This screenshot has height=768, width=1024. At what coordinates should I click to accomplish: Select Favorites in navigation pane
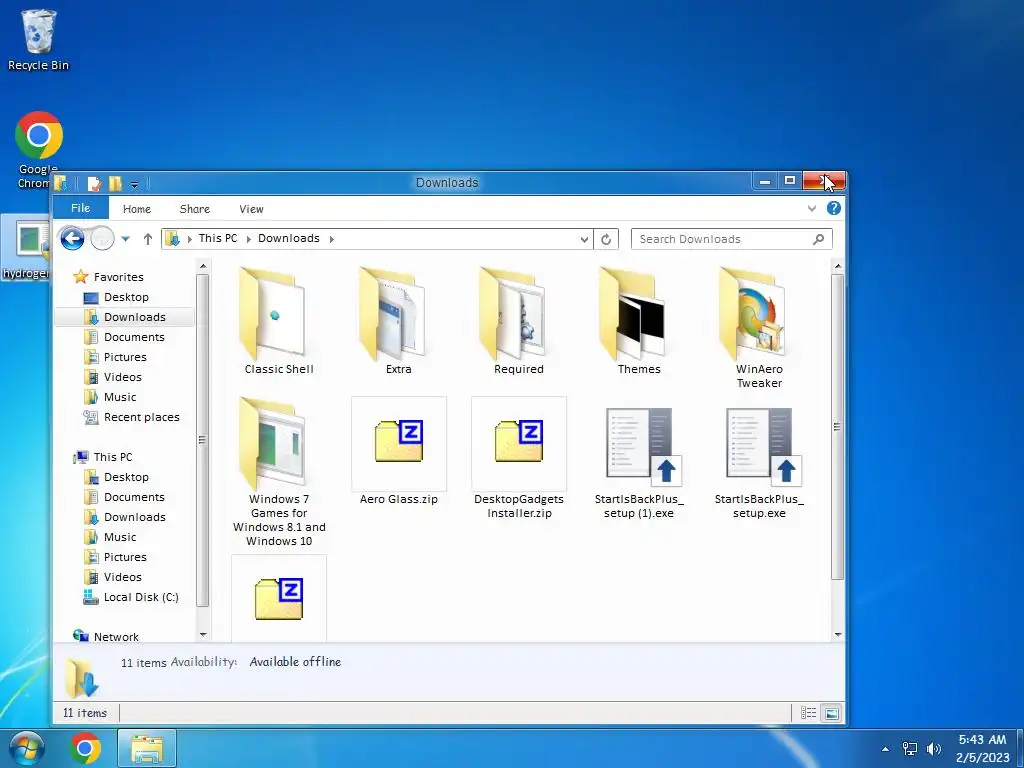pos(118,277)
